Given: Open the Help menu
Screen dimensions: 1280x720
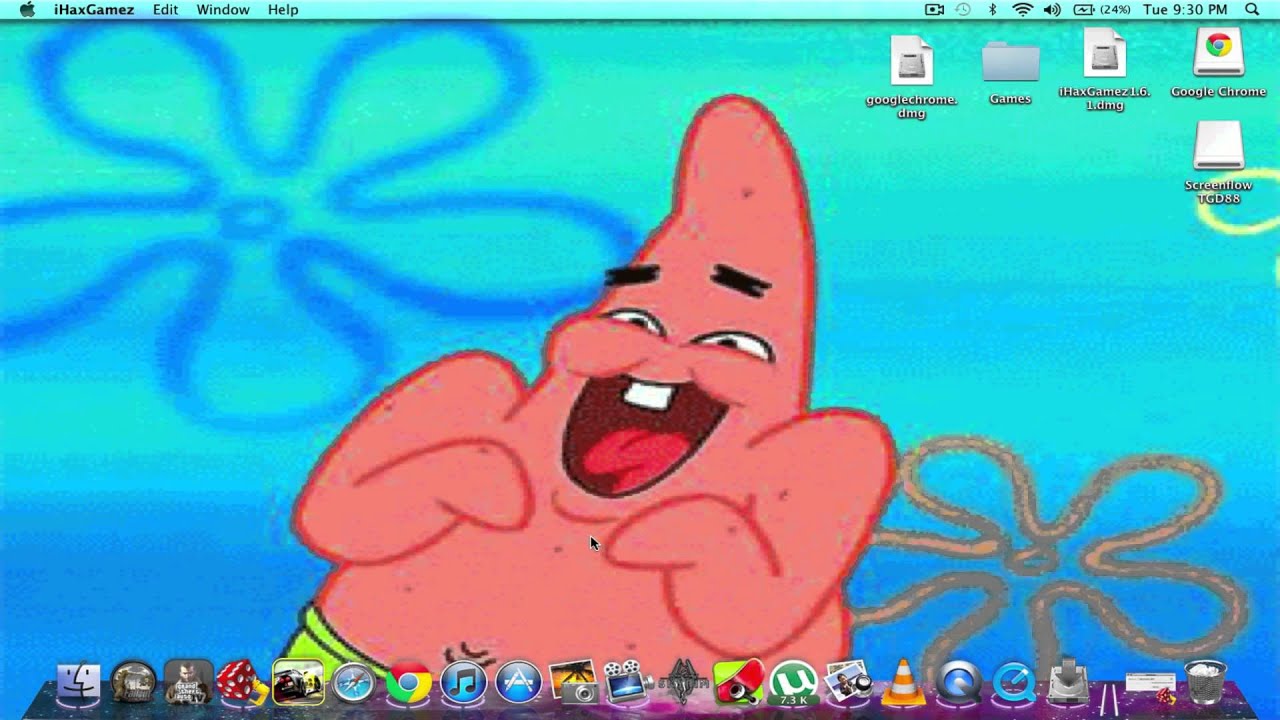Looking at the screenshot, I should [283, 9].
